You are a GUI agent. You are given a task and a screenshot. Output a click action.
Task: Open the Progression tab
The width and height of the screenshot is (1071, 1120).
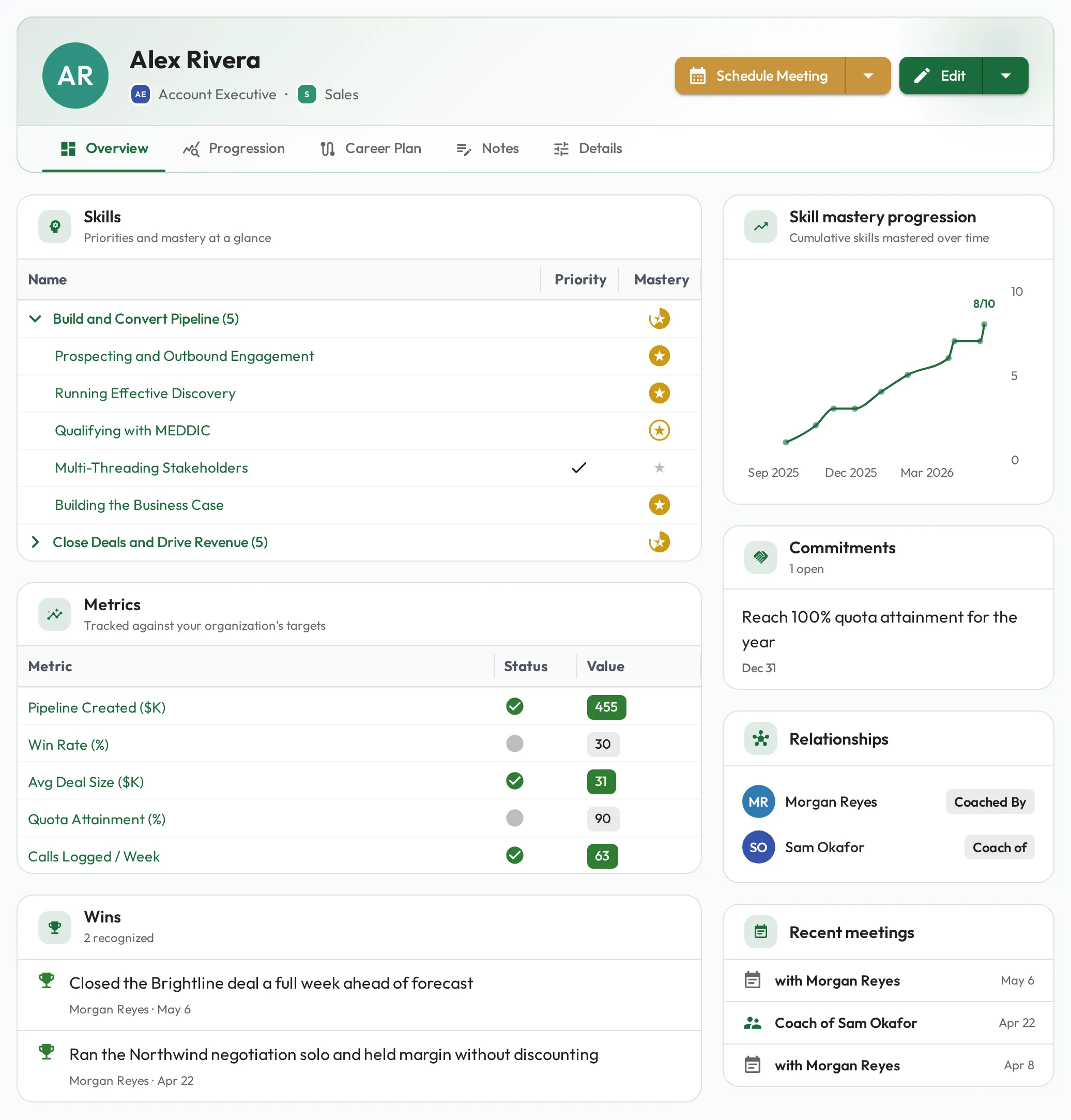[234, 148]
